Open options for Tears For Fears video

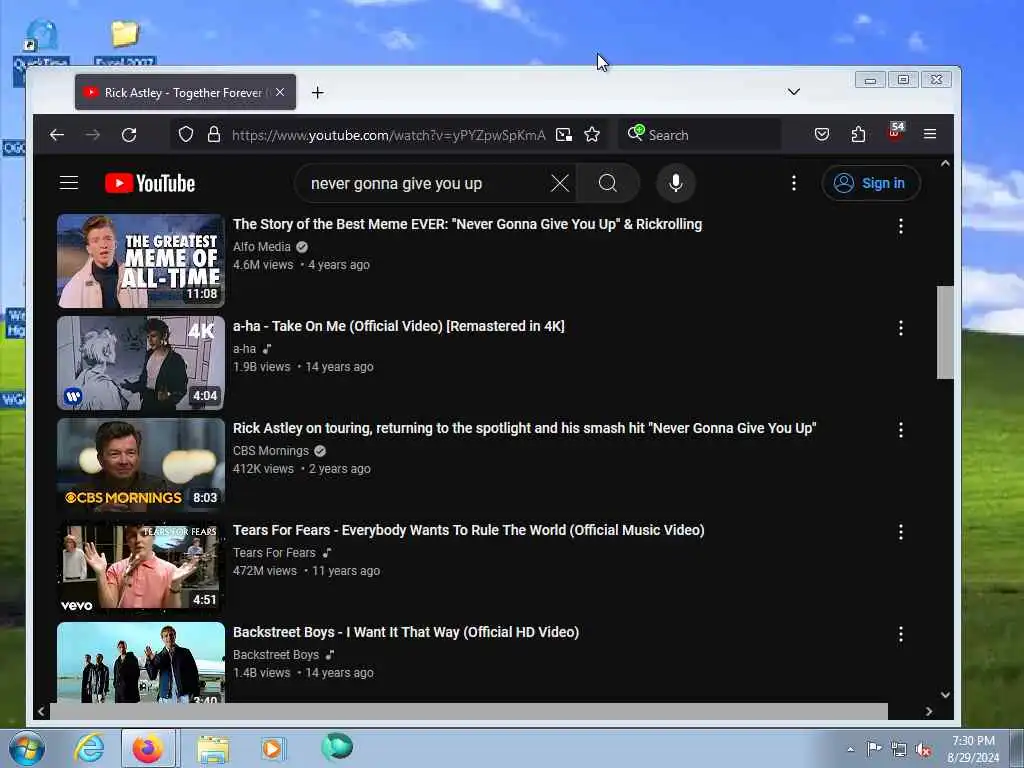tap(901, 532)
